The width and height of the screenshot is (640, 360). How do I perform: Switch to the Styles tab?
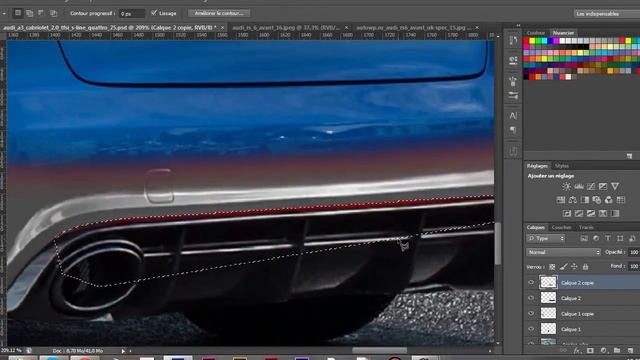click(562, 166)
